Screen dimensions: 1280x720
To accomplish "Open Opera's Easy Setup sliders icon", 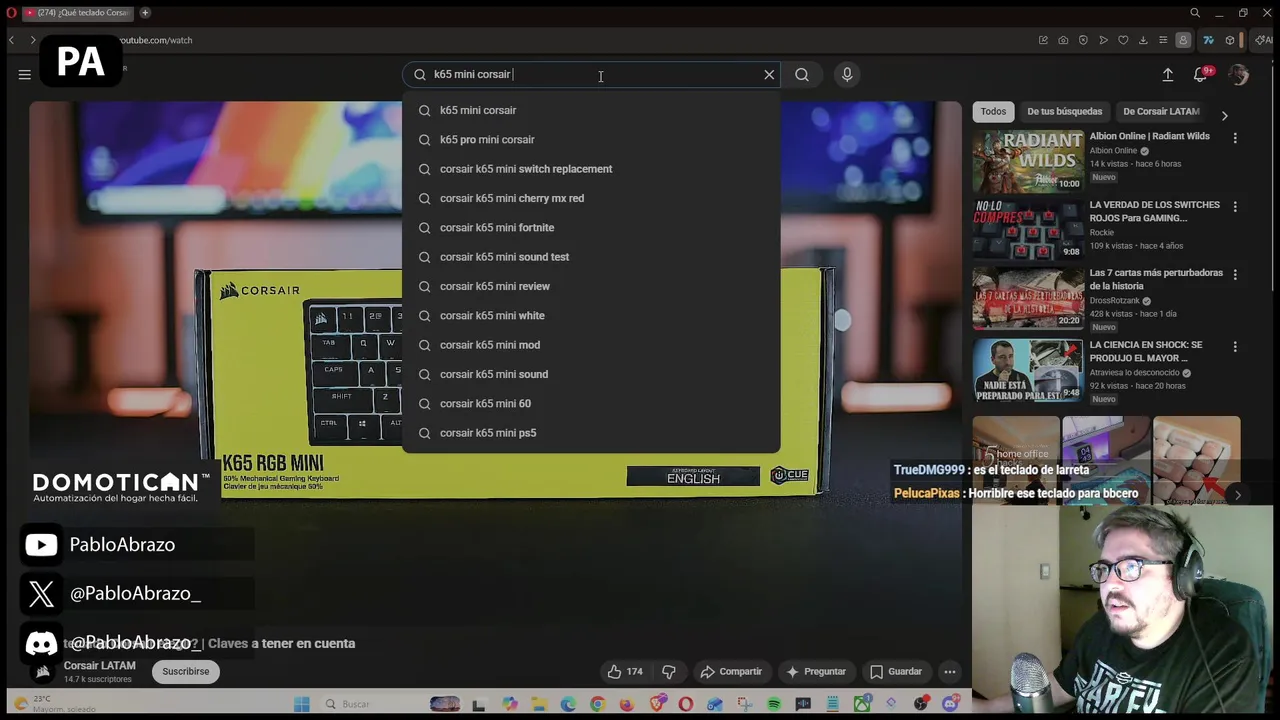I will 1163,40.
